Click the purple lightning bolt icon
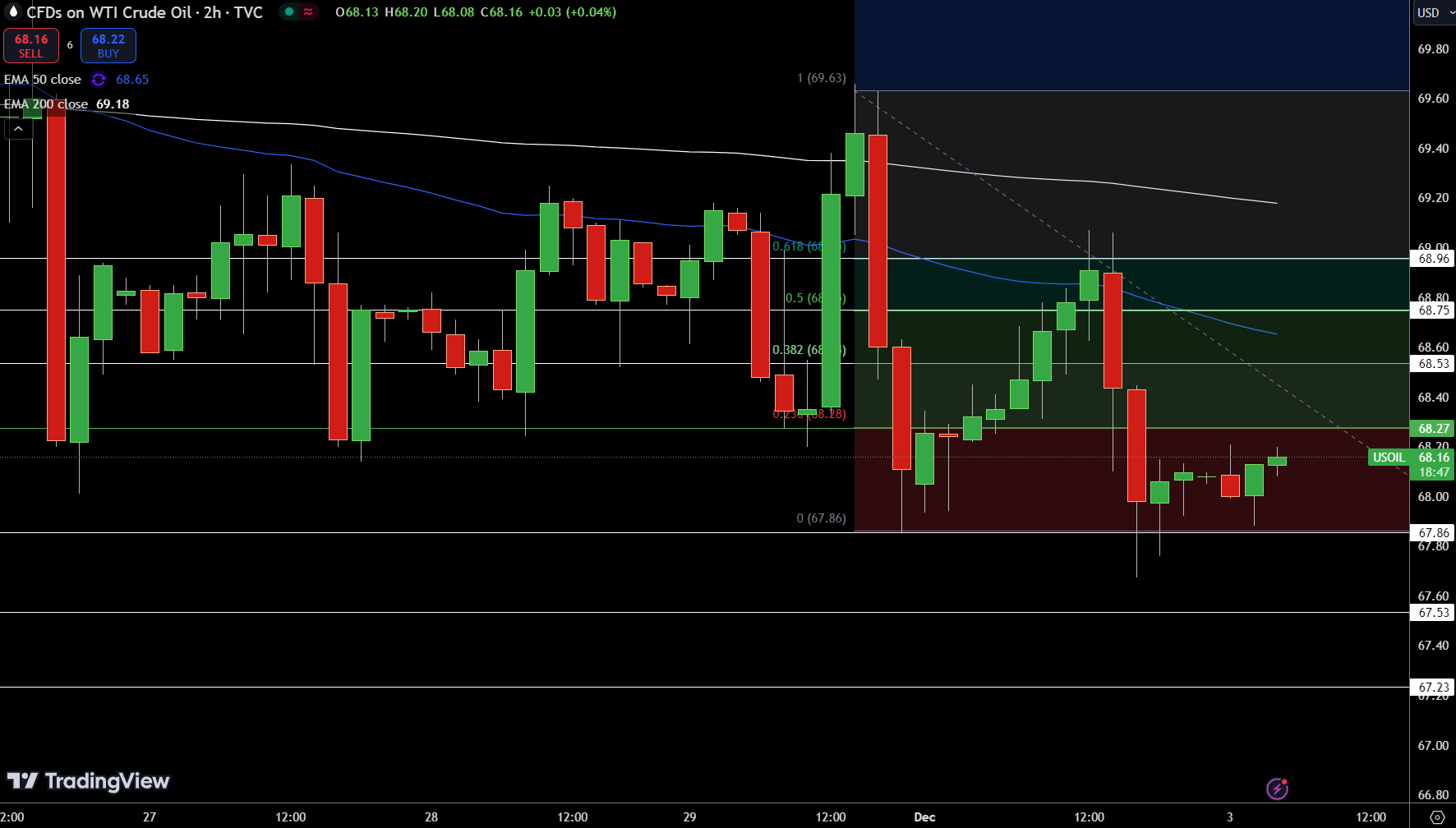Image resolution: width=1456 pixels, height=828 pixels. (1277, 789)
